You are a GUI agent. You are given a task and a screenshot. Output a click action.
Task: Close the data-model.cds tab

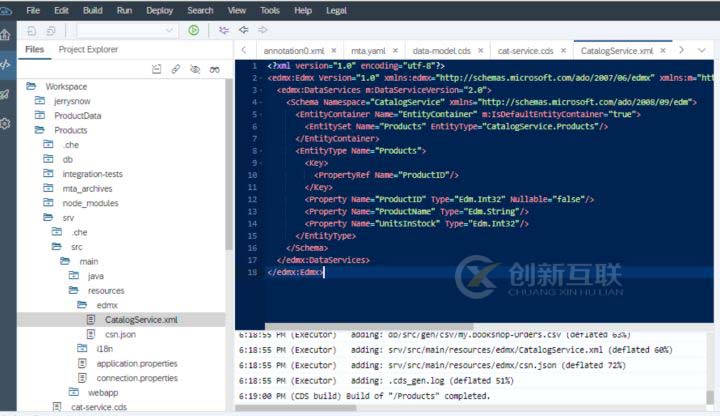pyautogui.click(x=480, y=51)
